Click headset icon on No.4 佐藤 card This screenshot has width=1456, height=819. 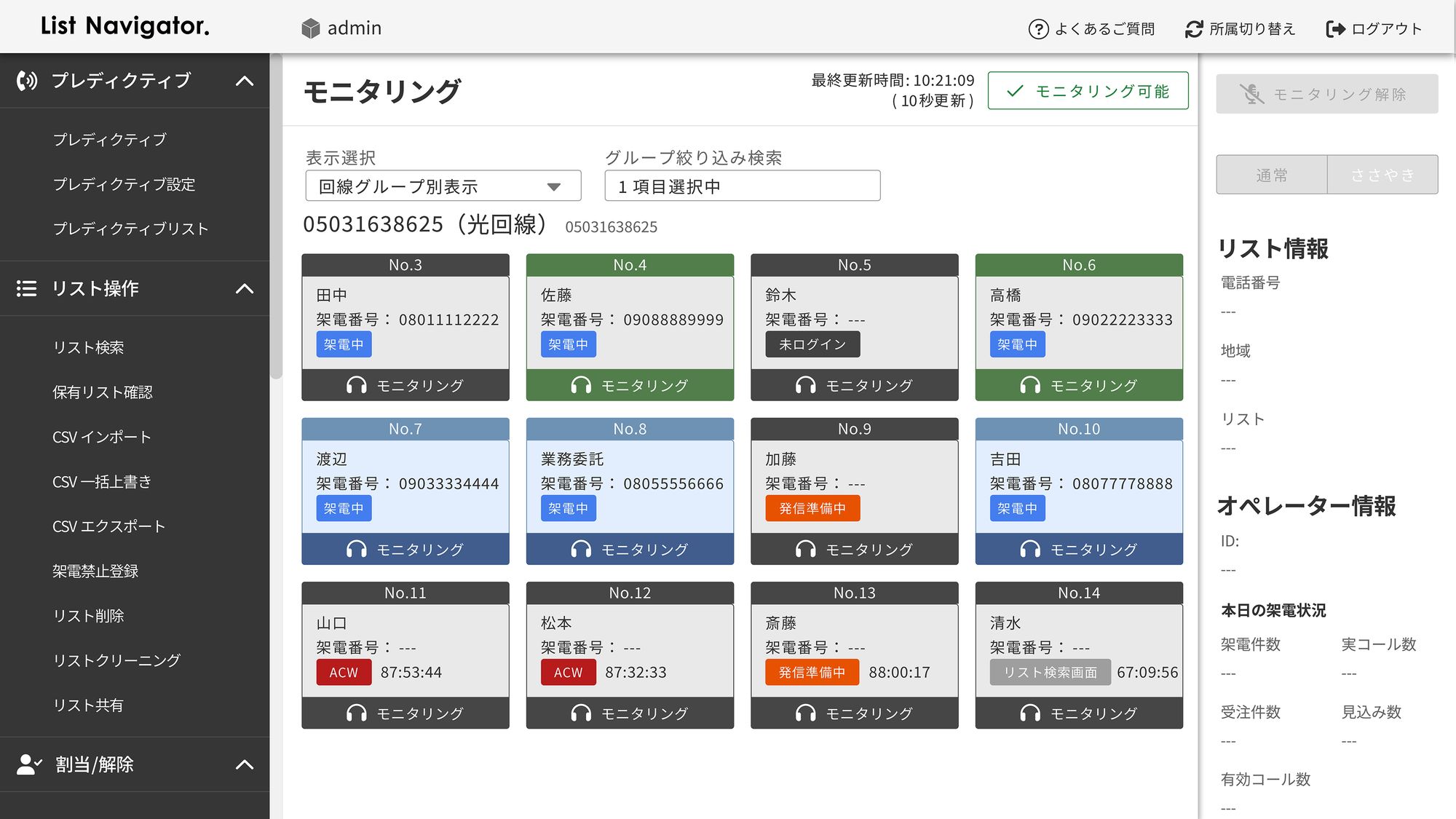581,385
